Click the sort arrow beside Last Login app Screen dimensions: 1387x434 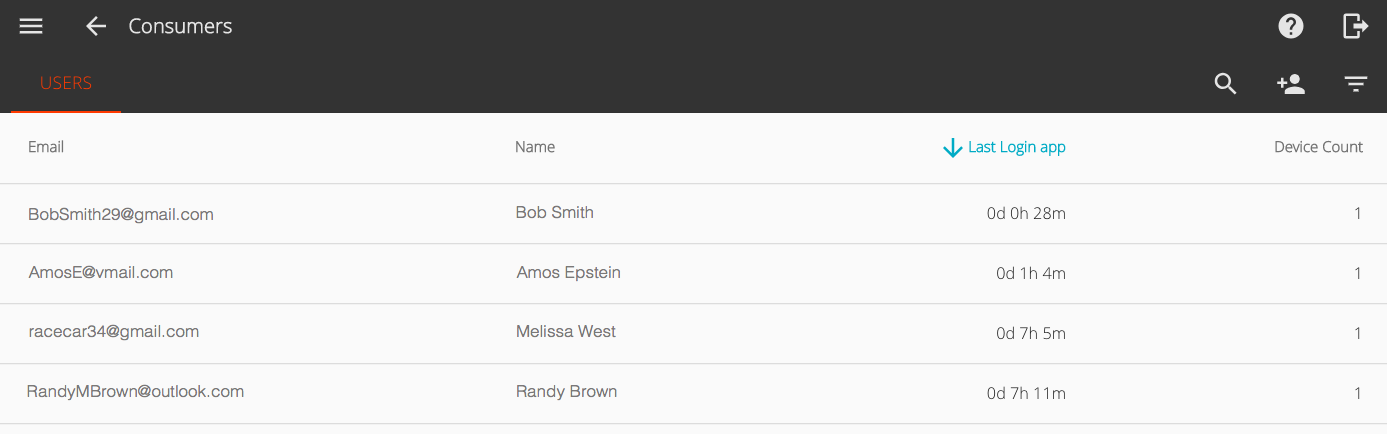952,148
